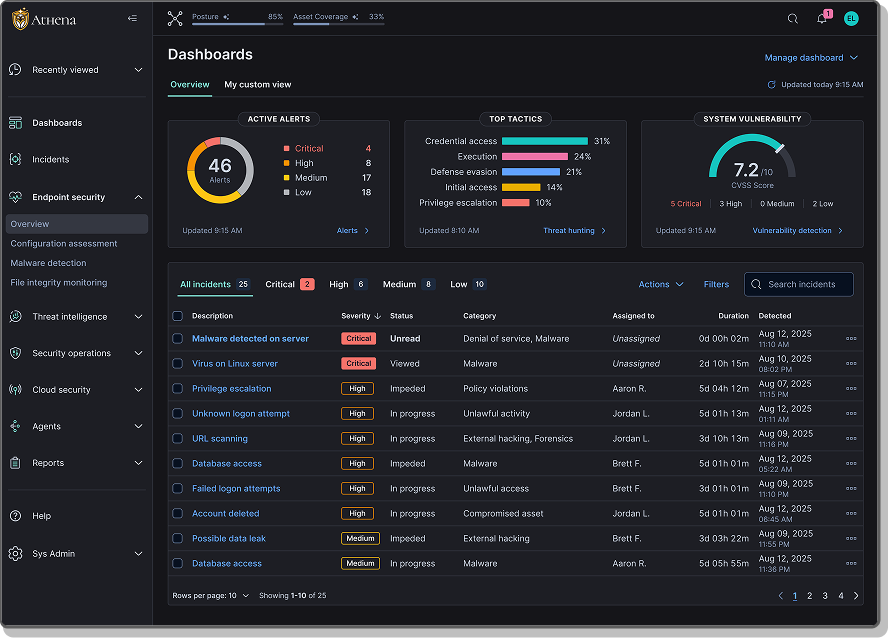Open Dashboards from the sidebar icon
This screenshot has width=890, height=640.
[15, 123]
